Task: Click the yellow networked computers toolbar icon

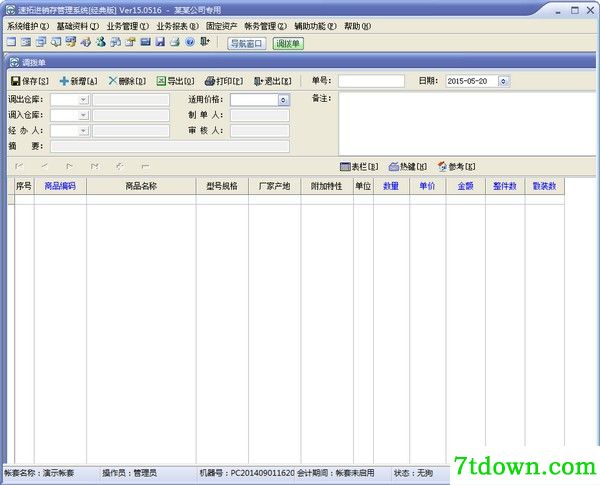Action: click(71, 42)
